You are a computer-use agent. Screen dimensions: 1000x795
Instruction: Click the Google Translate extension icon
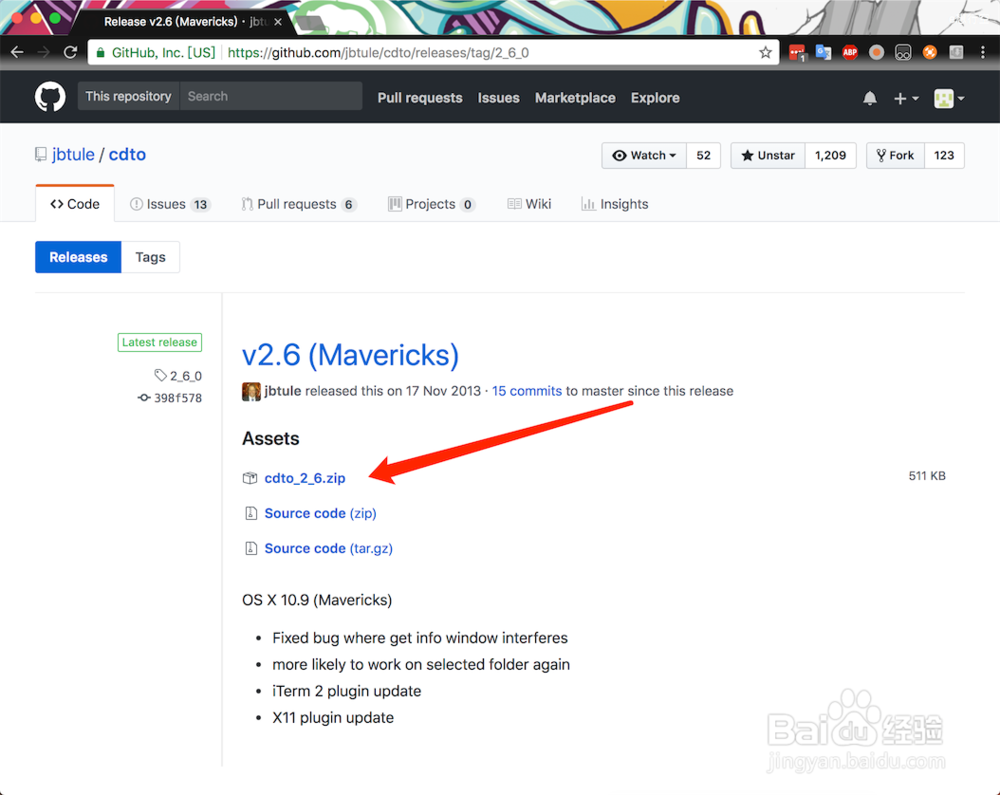(x=823, y=52)
